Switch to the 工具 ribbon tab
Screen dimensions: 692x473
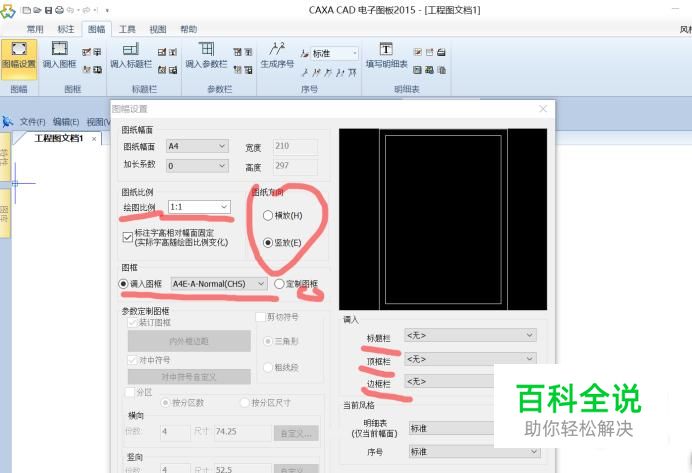point(127,29)
